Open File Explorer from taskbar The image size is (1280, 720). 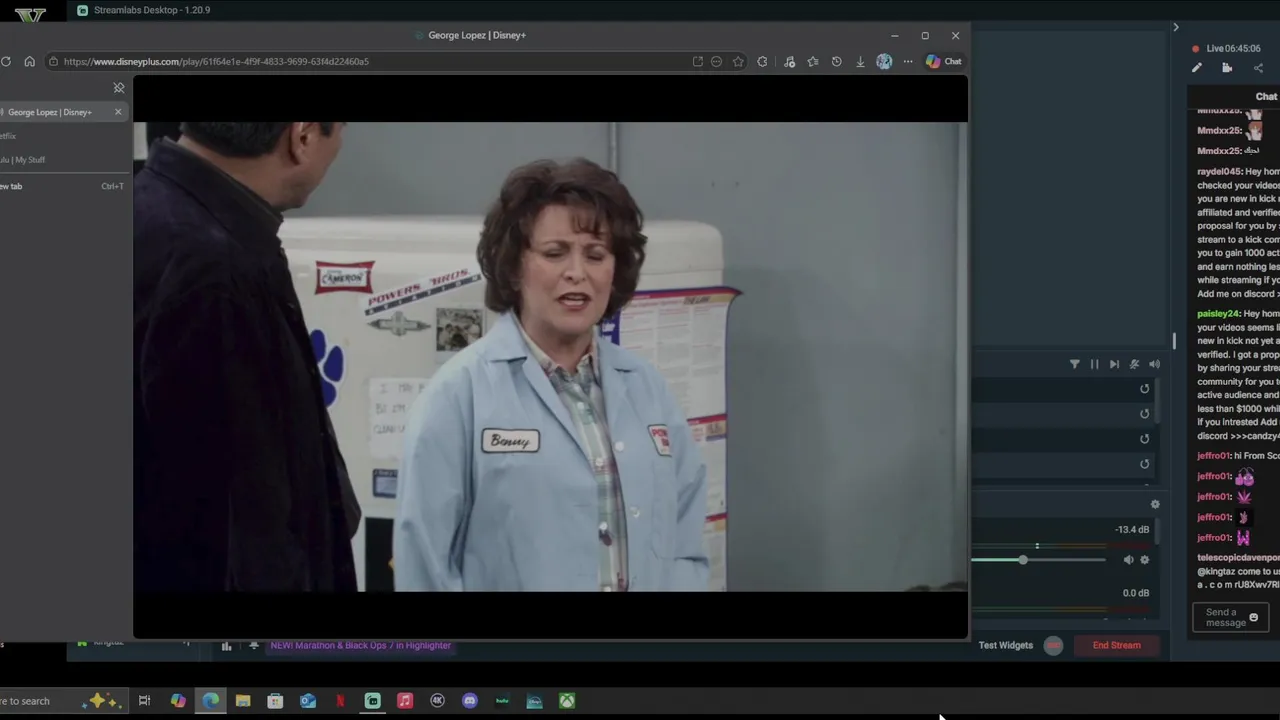[243, 701]
